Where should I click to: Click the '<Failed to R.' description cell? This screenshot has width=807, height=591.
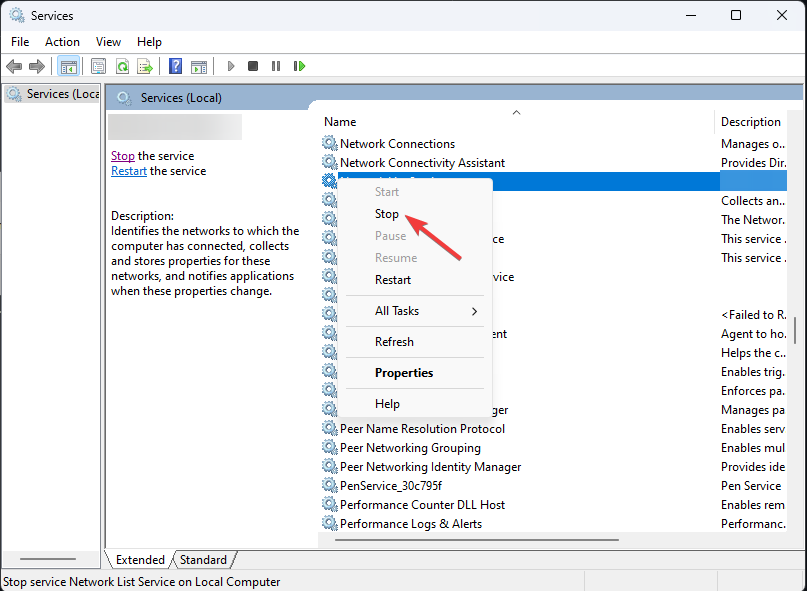pos(753,315)
